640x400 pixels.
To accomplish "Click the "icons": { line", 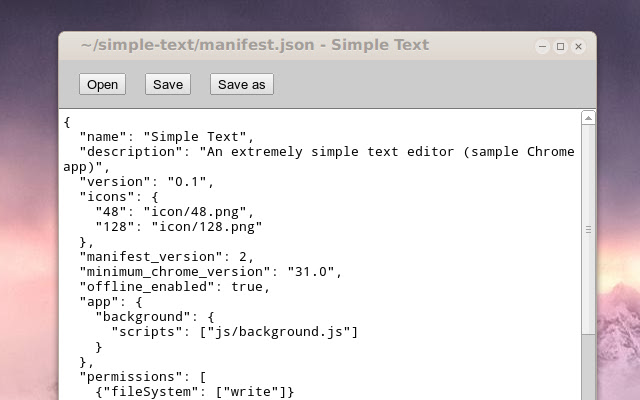I will [x=119, y=197].
